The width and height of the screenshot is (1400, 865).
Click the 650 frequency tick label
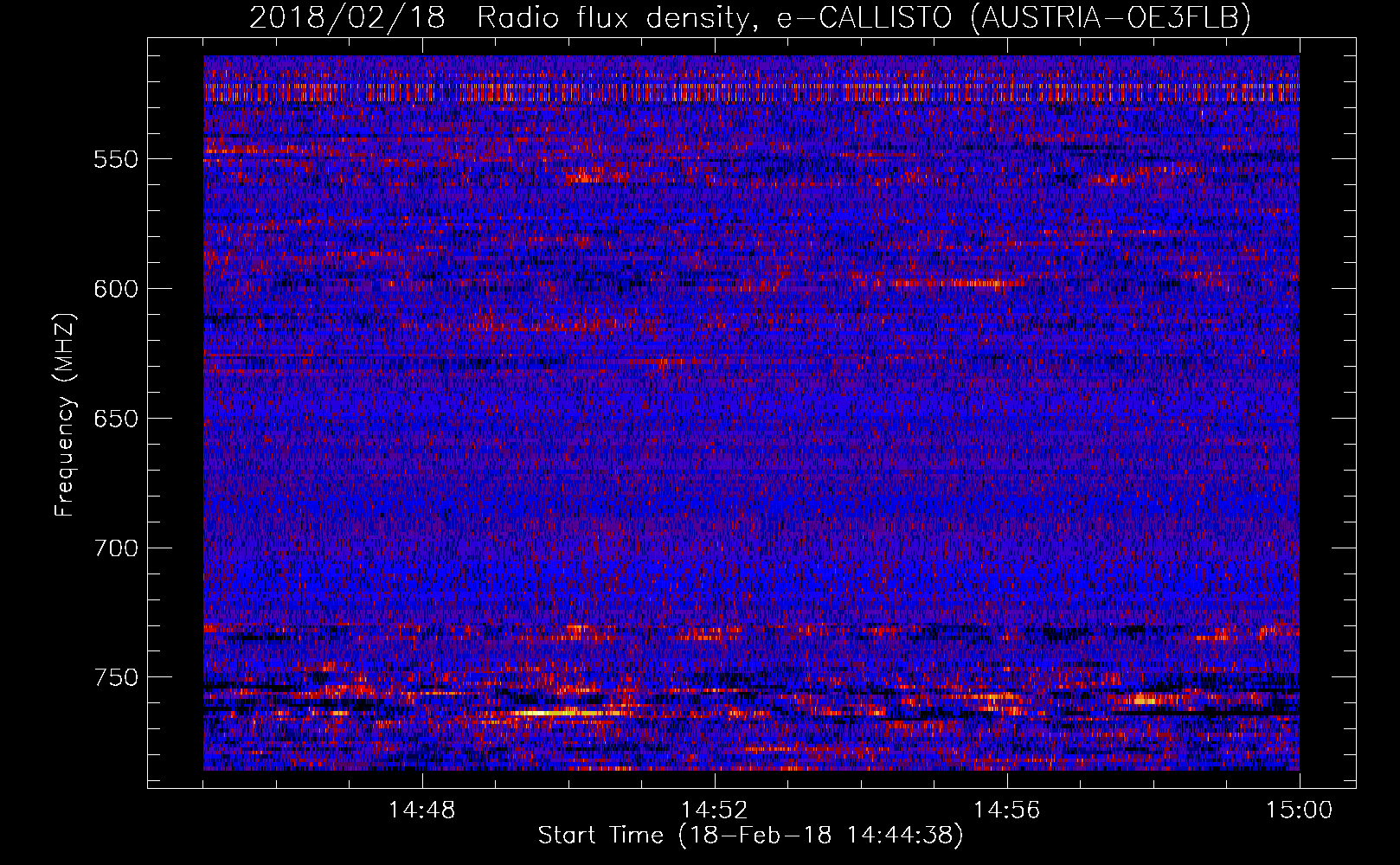(x=116, y=419)
